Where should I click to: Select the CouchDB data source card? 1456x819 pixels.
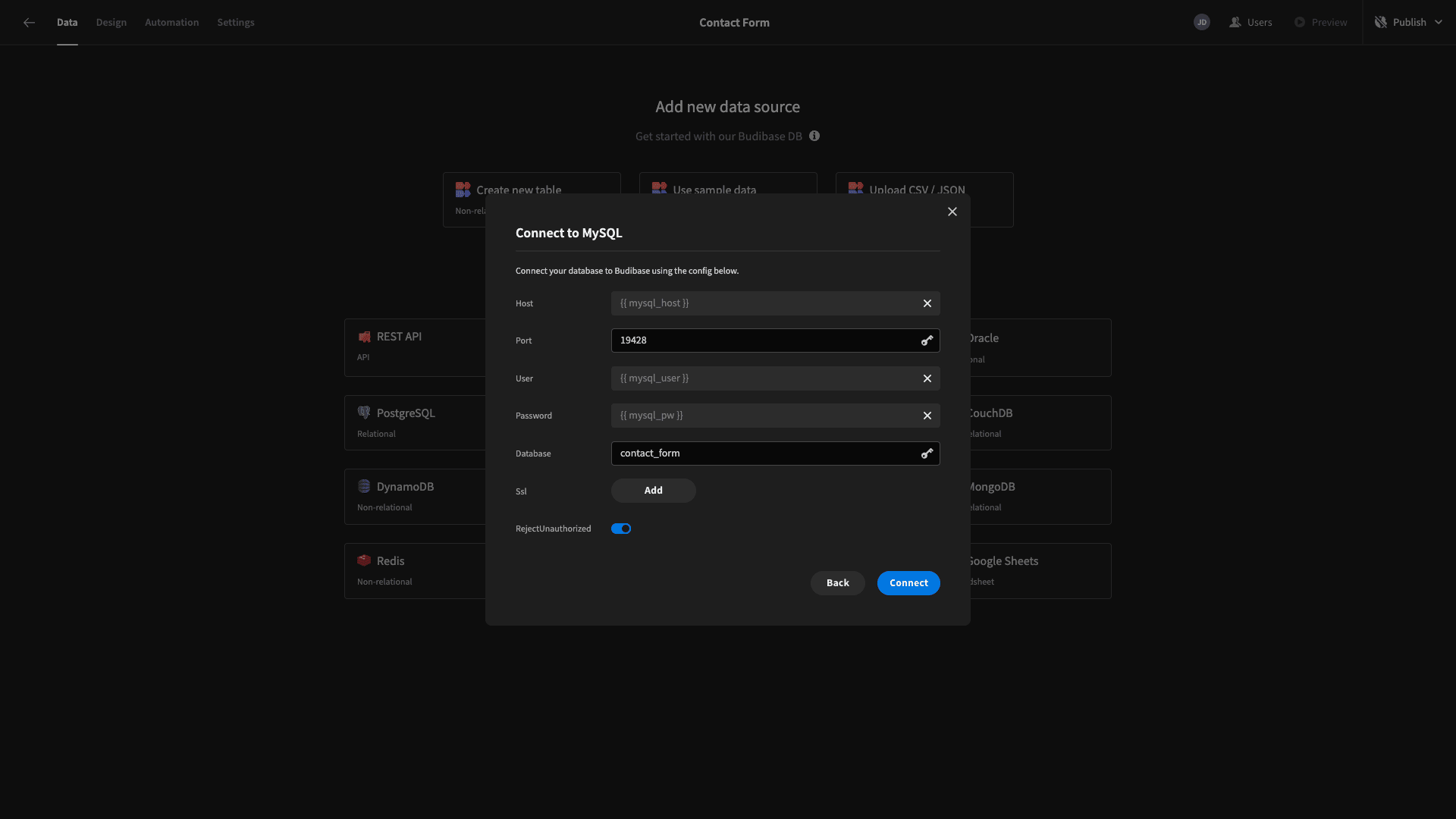[x=1040, y=423]
